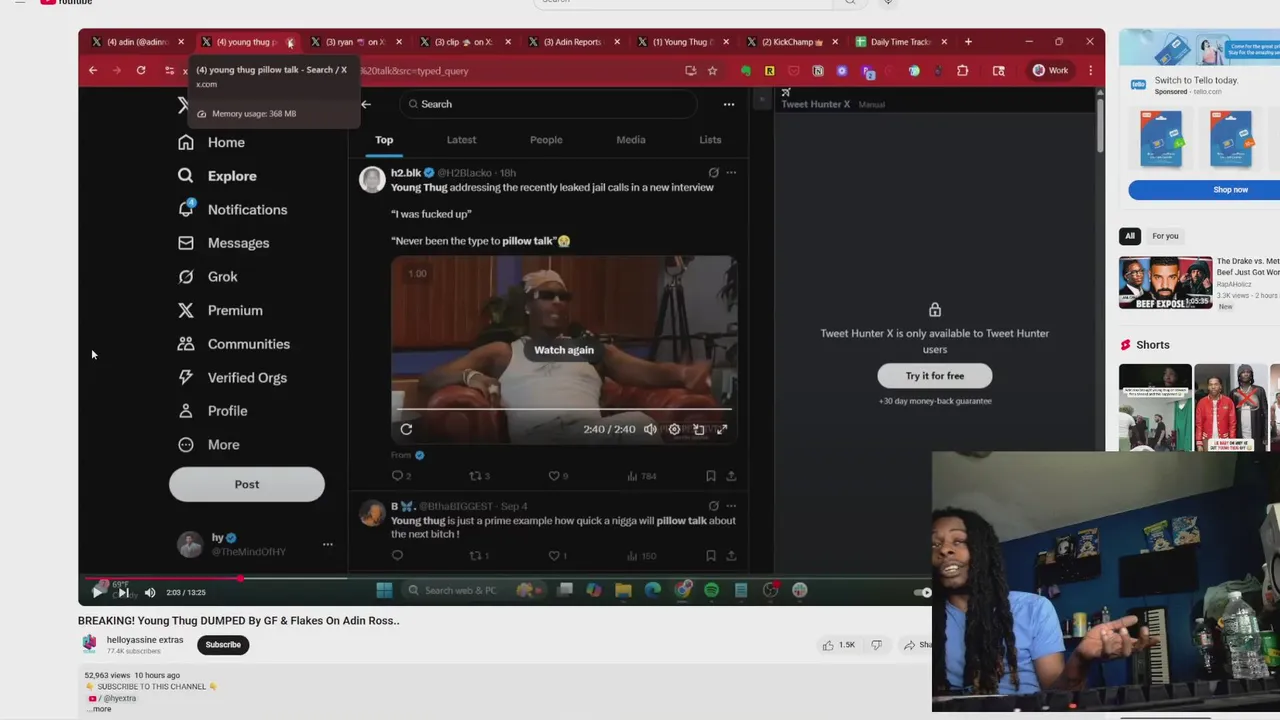This screenshot has width=1280, height=720.
Task: Mute the YouTube player volume
Action: click(150, 592)
